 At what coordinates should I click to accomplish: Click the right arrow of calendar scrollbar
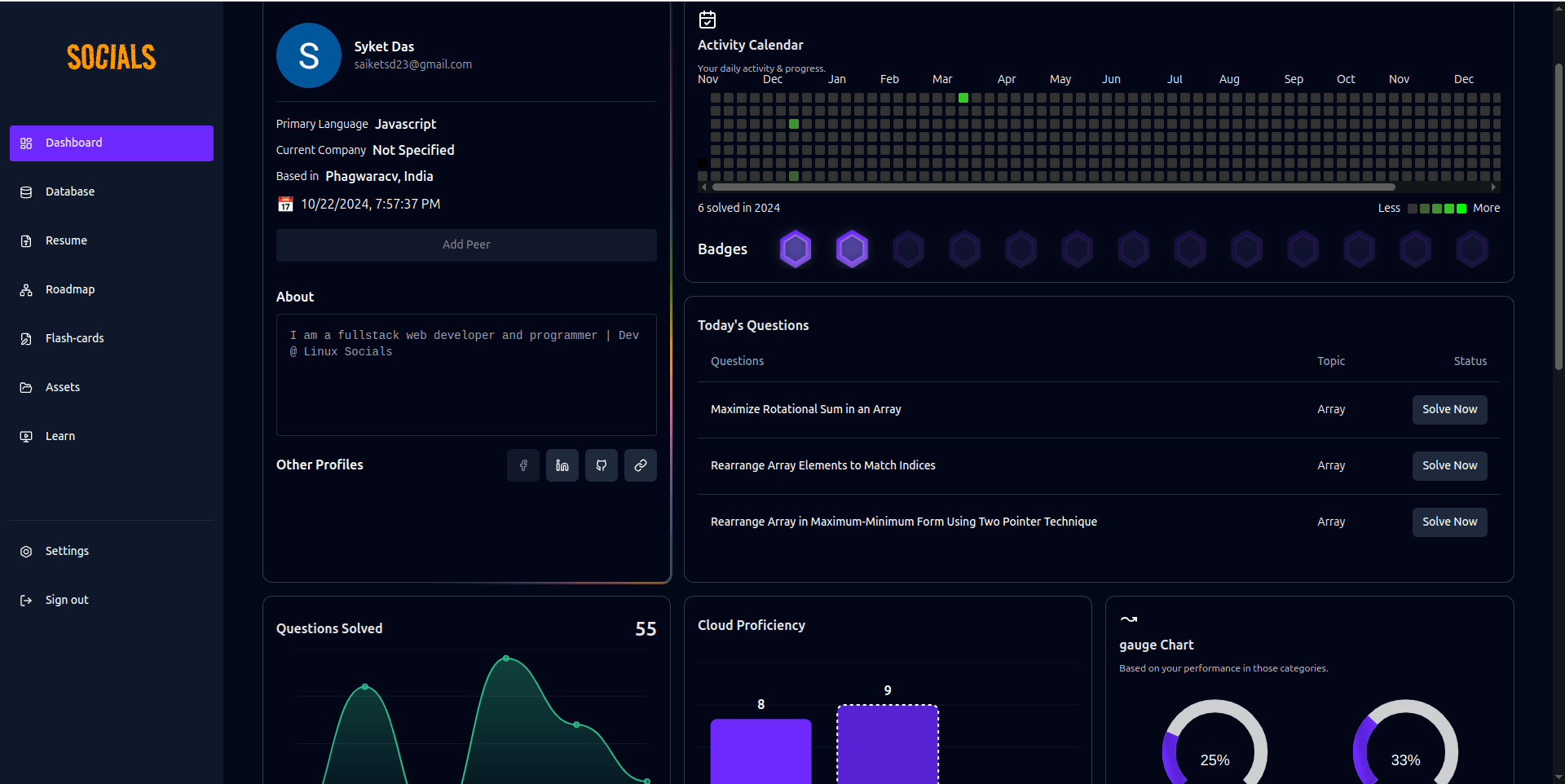(x=1493, y=187)
